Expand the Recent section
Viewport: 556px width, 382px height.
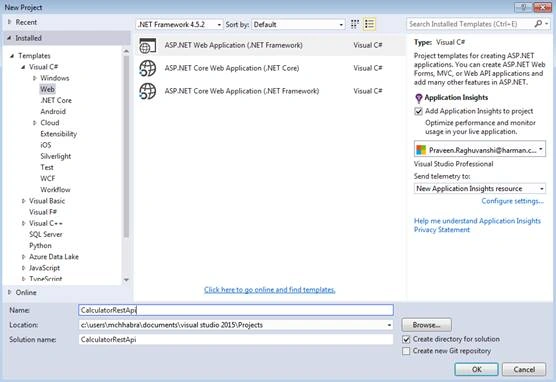point(10,22)
